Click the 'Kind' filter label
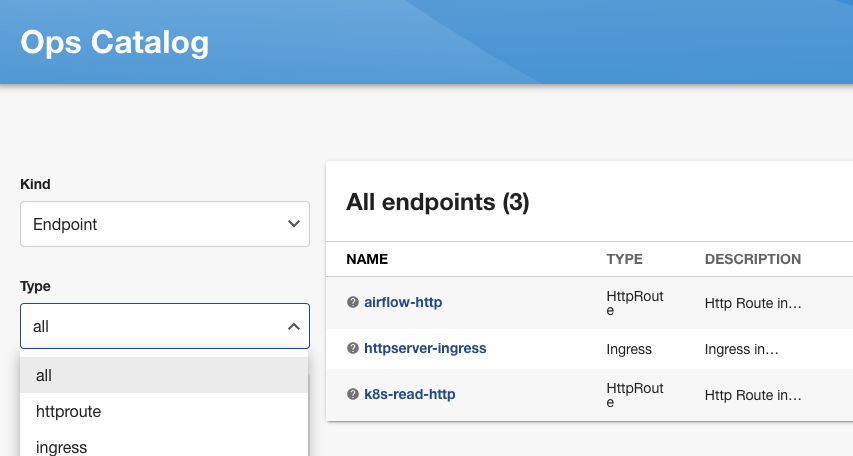Screen dimensions: 853x456 pyautogui.click(x=35, y=184)
